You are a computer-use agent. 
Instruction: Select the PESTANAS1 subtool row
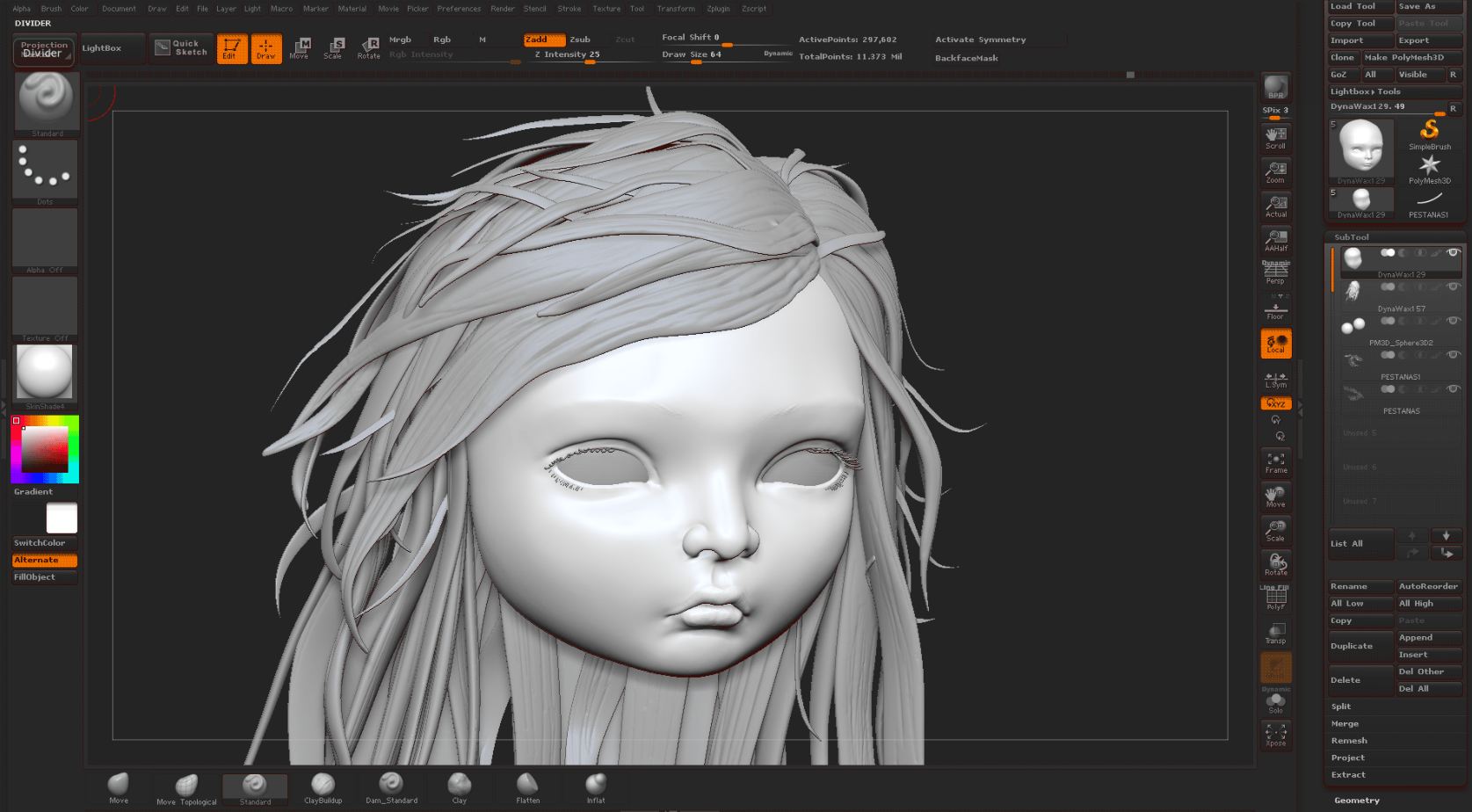click(1400, 366)
